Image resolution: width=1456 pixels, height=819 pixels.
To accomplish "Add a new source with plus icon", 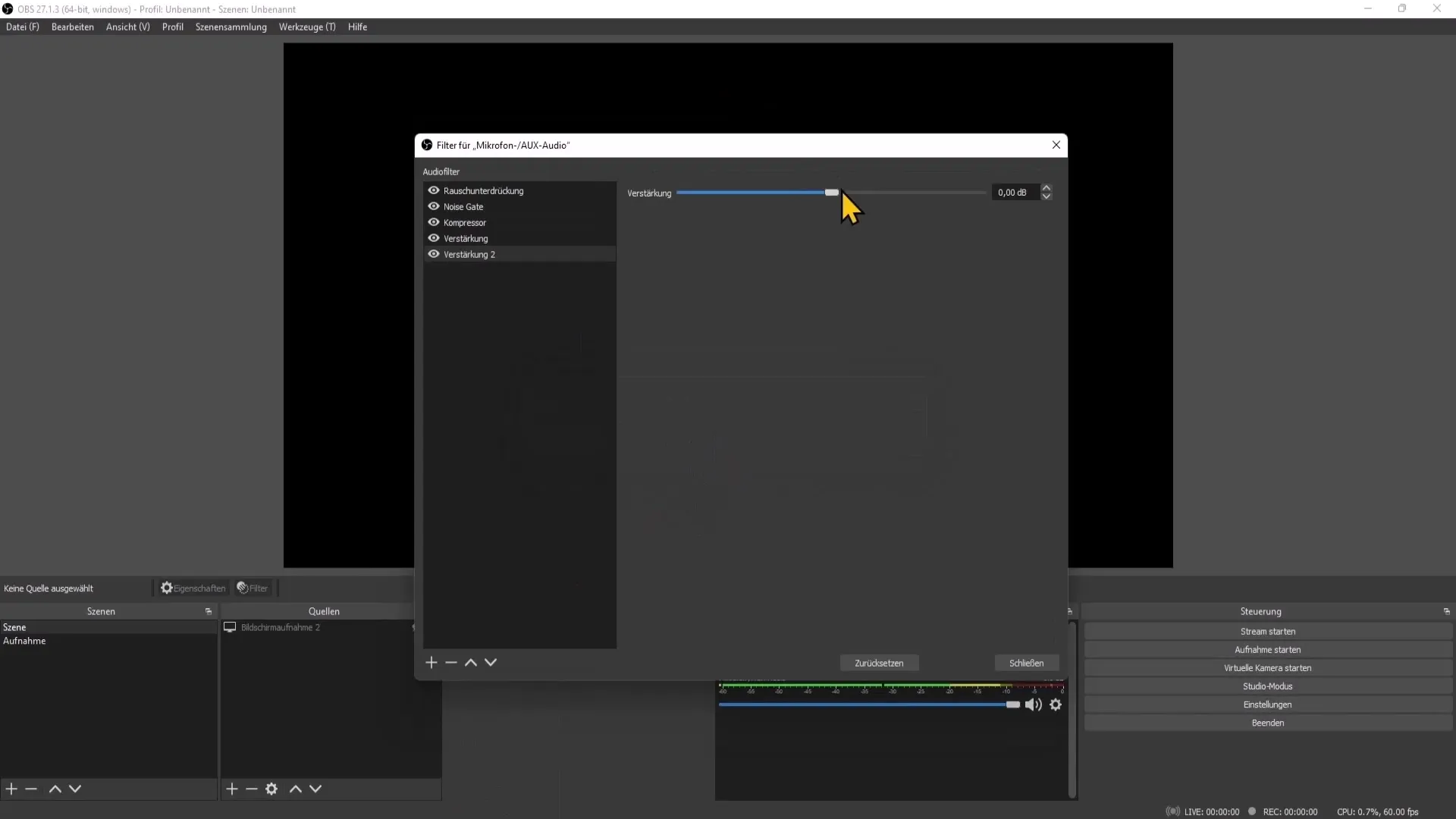I will (232, 789).
